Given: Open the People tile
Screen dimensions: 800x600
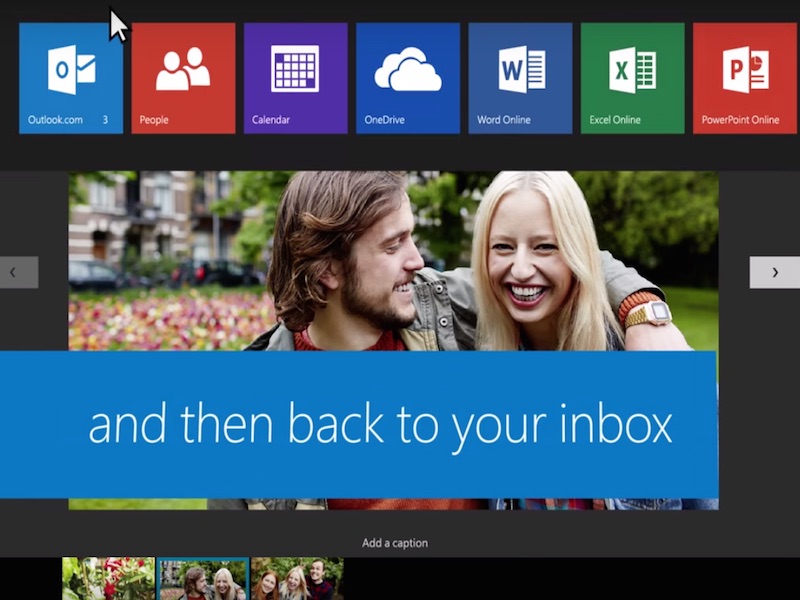Looking at the screenshot, I should tap(183, 78).
